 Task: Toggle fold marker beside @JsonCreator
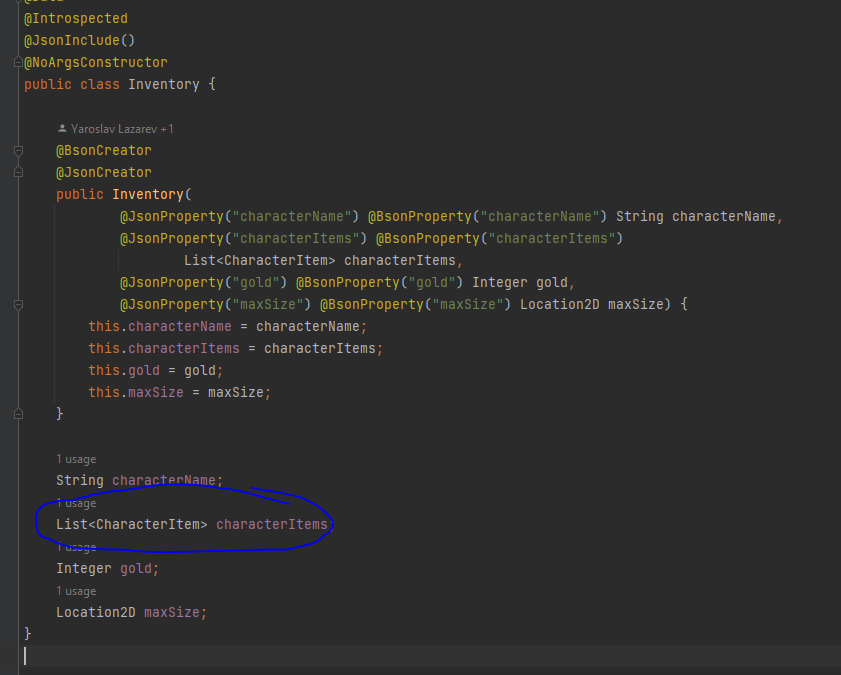pyautogui.click(x=18, y=173)
